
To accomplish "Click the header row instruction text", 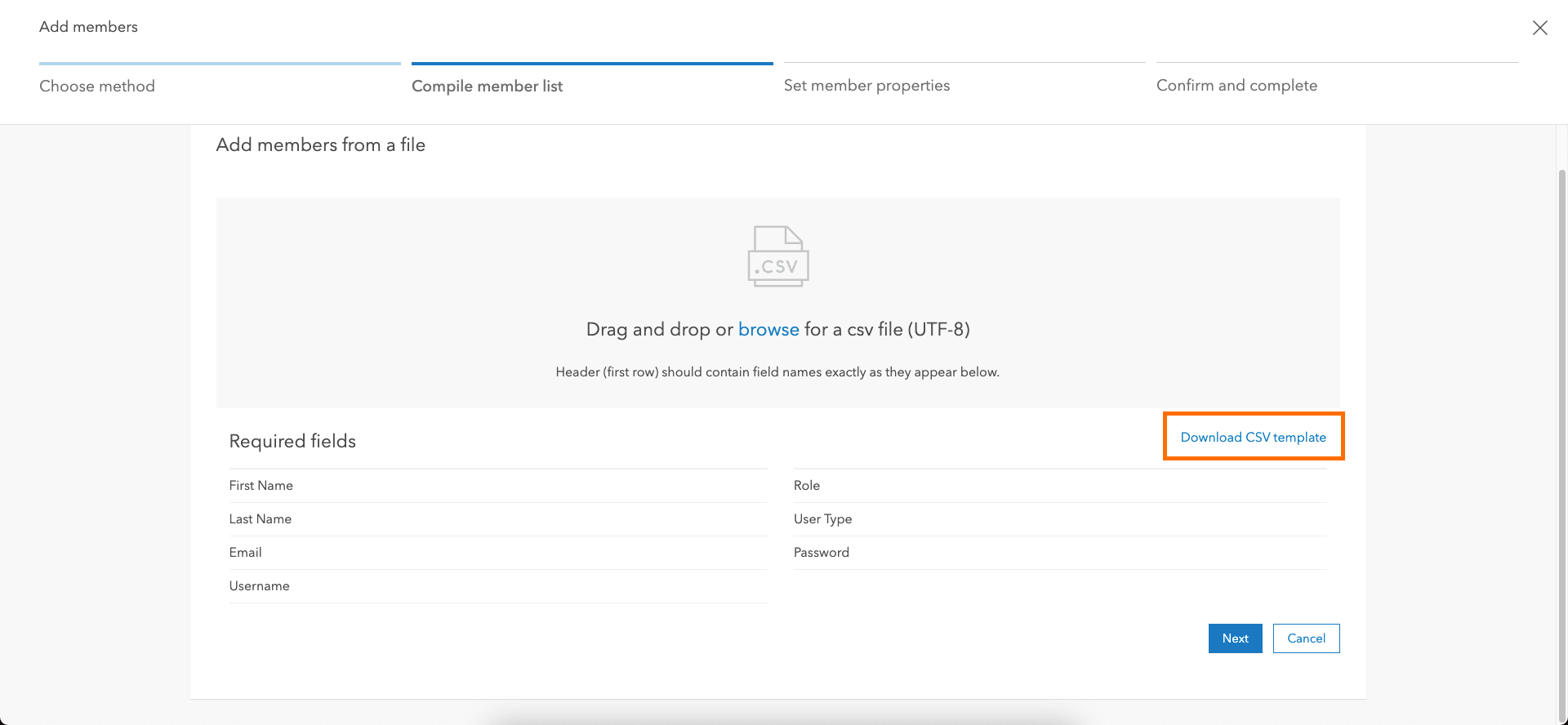I will [x=777, y=372].
